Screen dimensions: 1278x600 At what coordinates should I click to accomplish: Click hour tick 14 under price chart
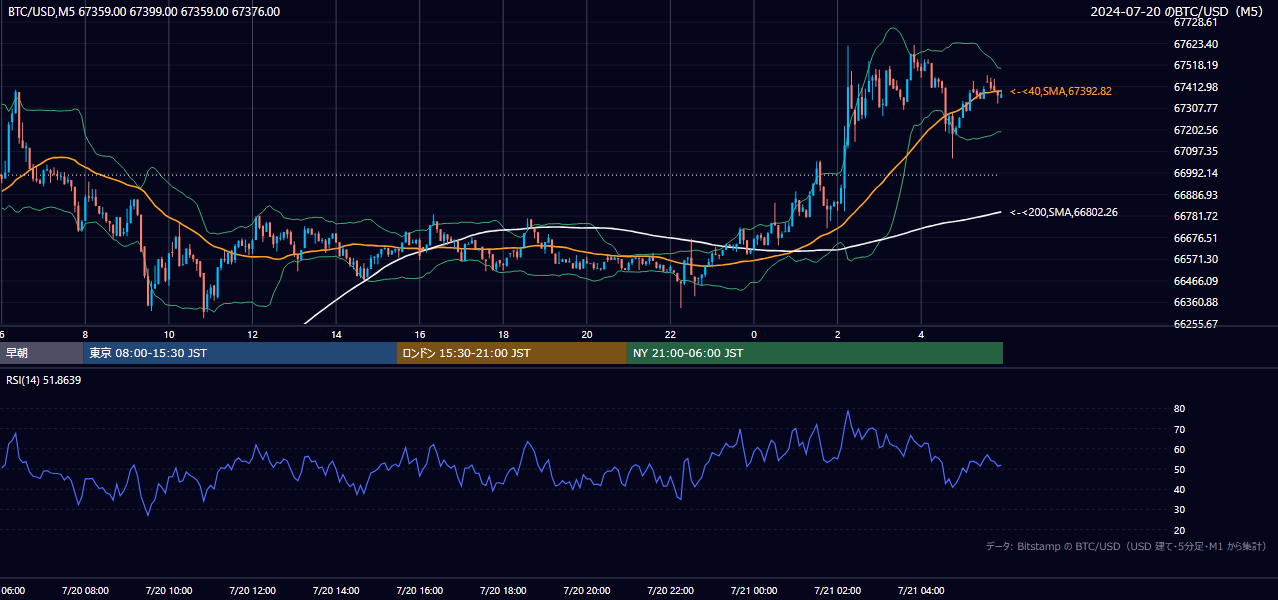336,335
